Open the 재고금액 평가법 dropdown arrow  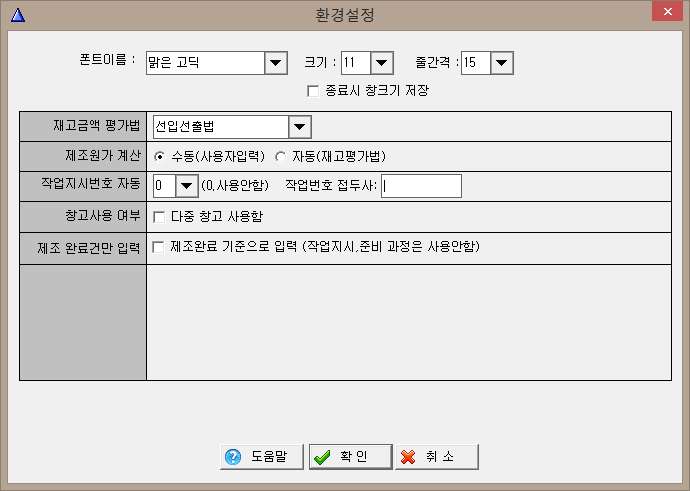coord(300,127)
